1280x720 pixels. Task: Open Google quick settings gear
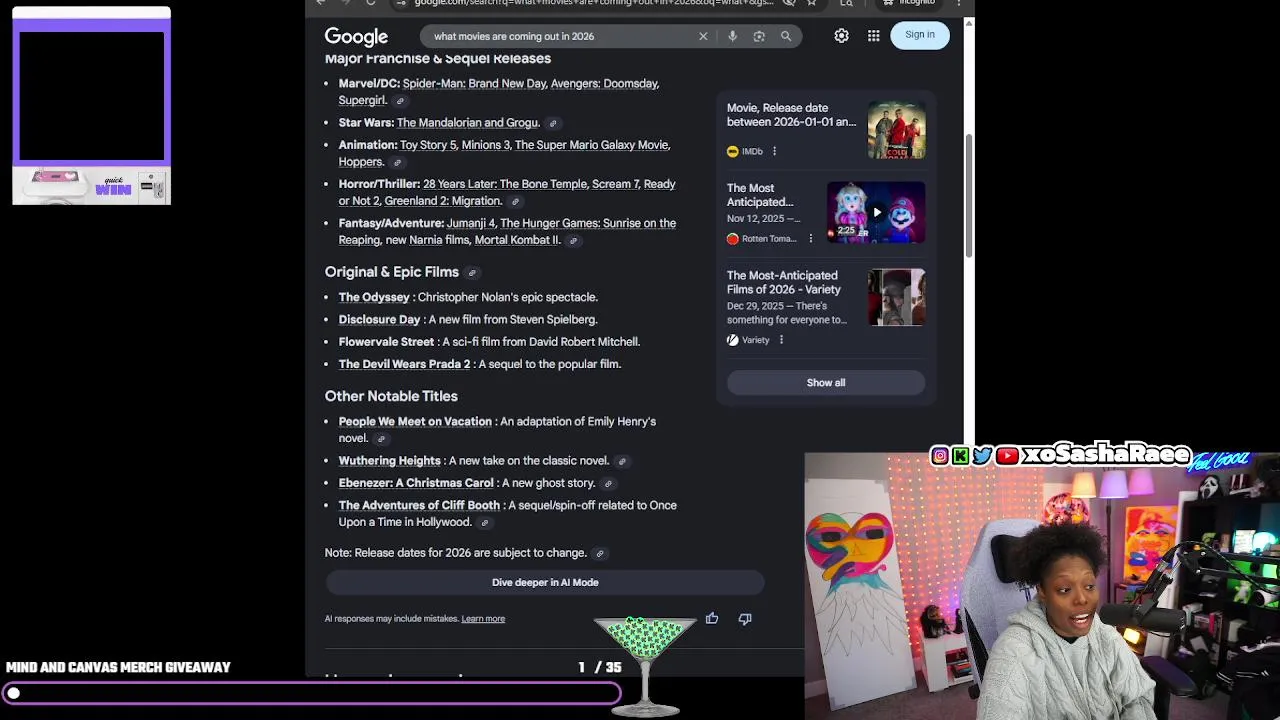[842, 36]
